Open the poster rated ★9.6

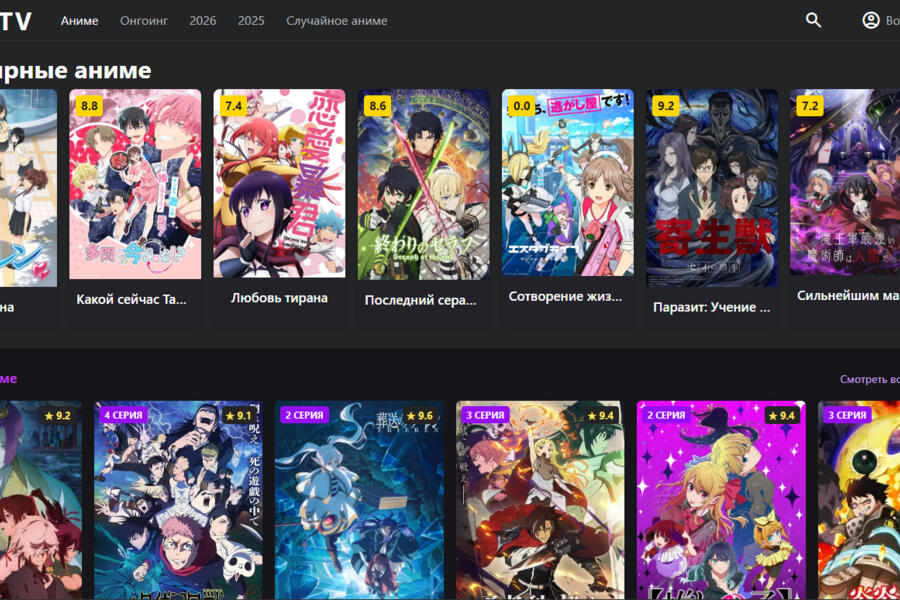coord(358,500)
